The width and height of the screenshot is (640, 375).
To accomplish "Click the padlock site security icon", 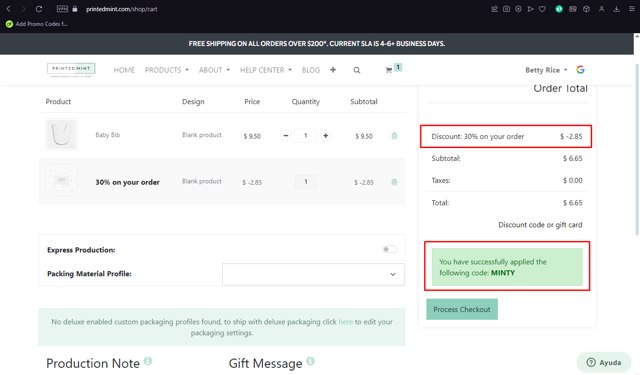I will pos(75,9).
